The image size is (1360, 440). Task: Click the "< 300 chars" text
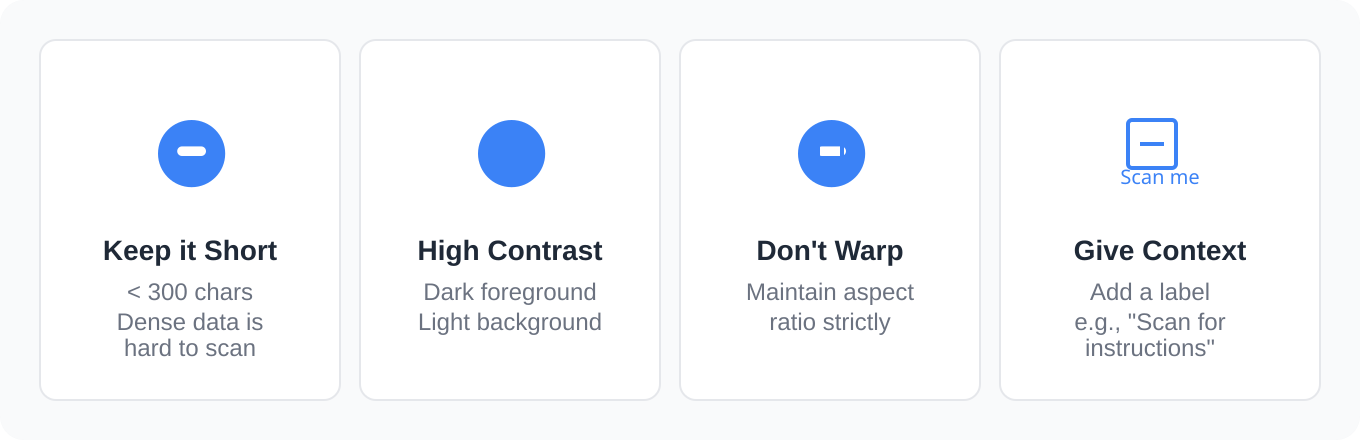point(190,292)
